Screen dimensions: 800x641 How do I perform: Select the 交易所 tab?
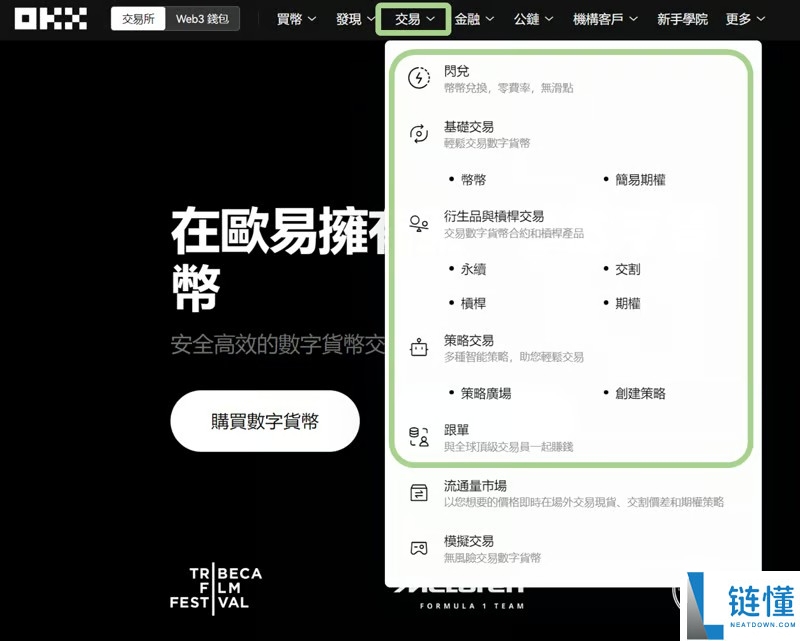pos(138,19)
